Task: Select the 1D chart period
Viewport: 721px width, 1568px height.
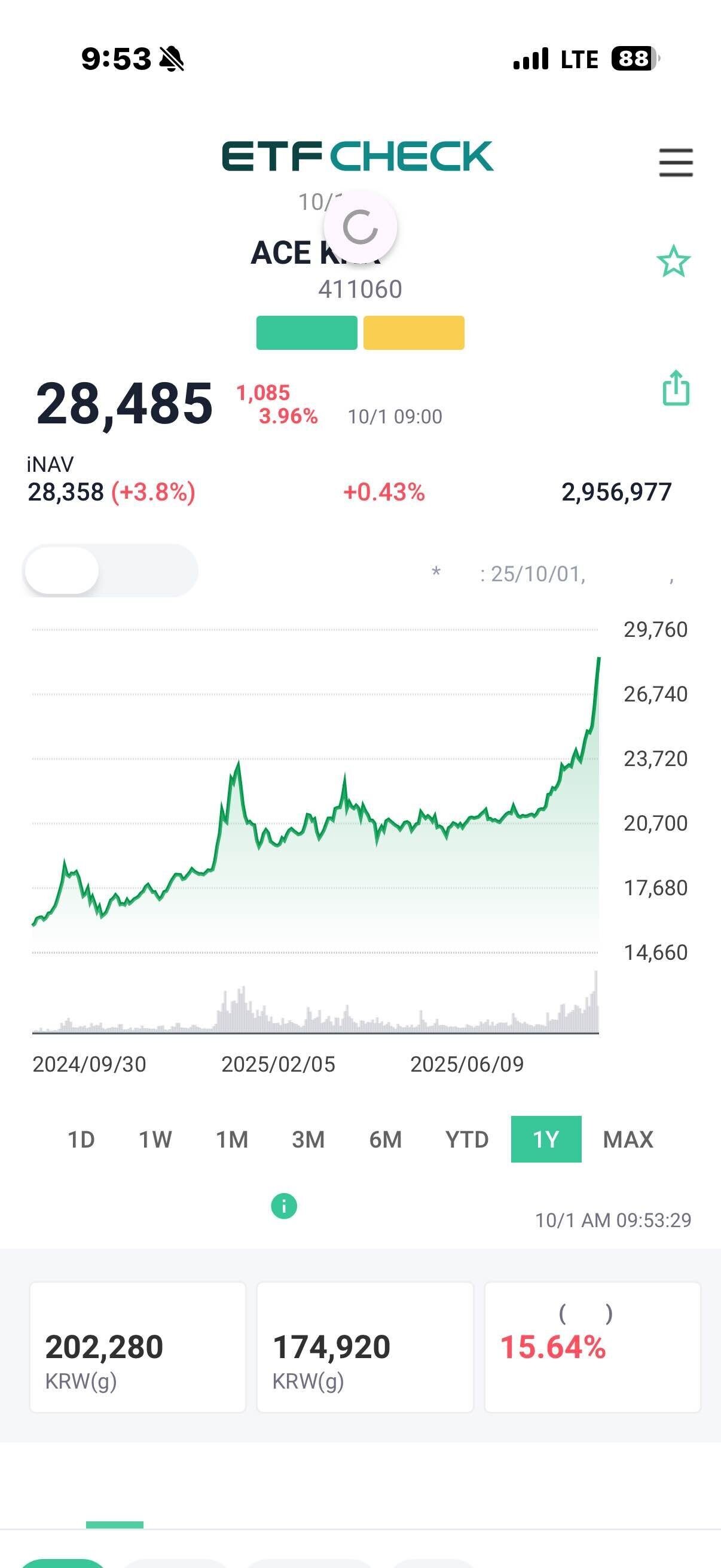Action: 81,1139
